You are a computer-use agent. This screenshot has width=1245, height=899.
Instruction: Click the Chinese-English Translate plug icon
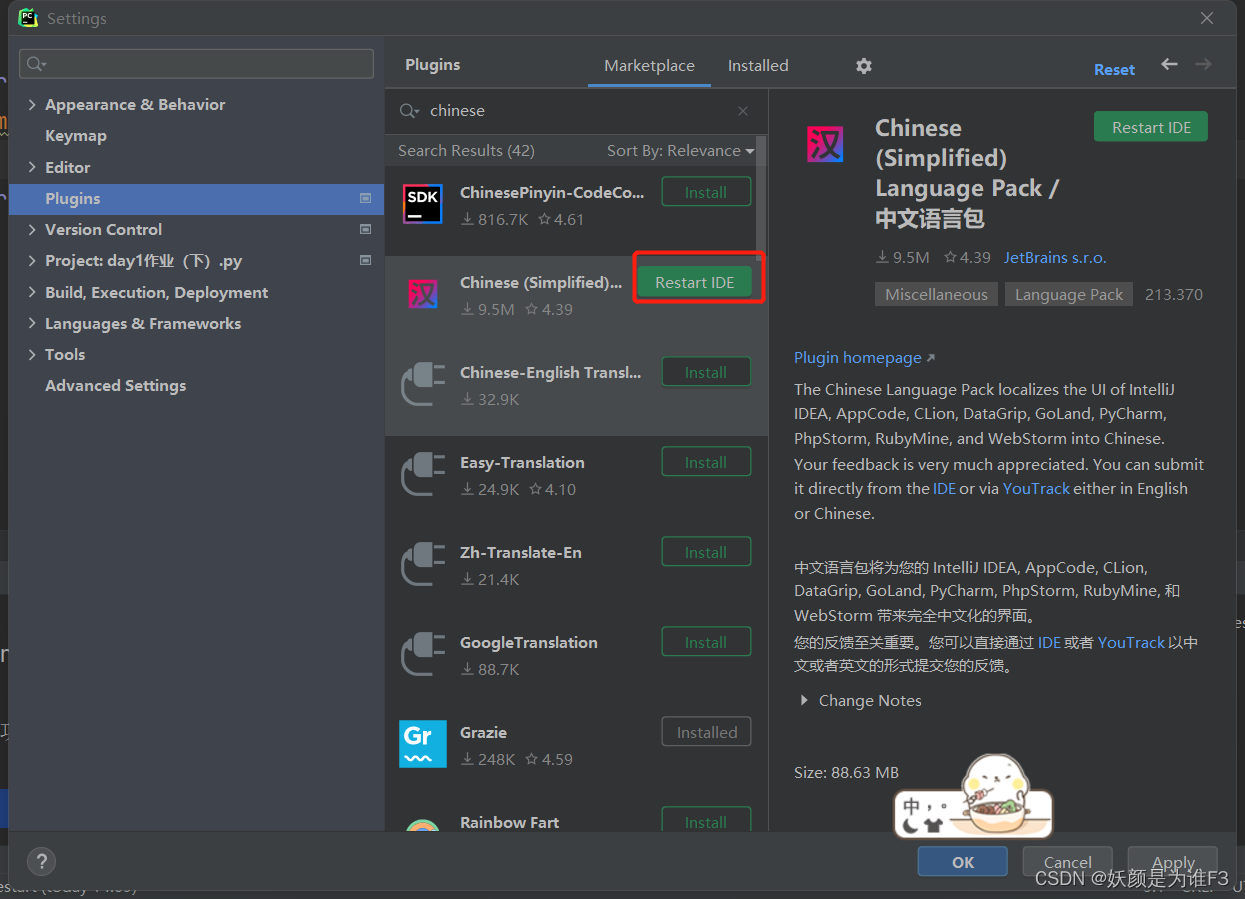point(423,384)
